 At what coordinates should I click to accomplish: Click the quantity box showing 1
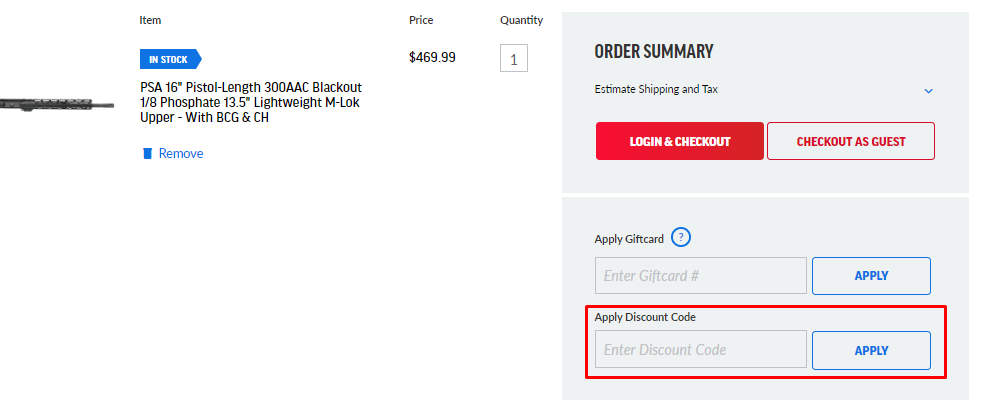513,59
